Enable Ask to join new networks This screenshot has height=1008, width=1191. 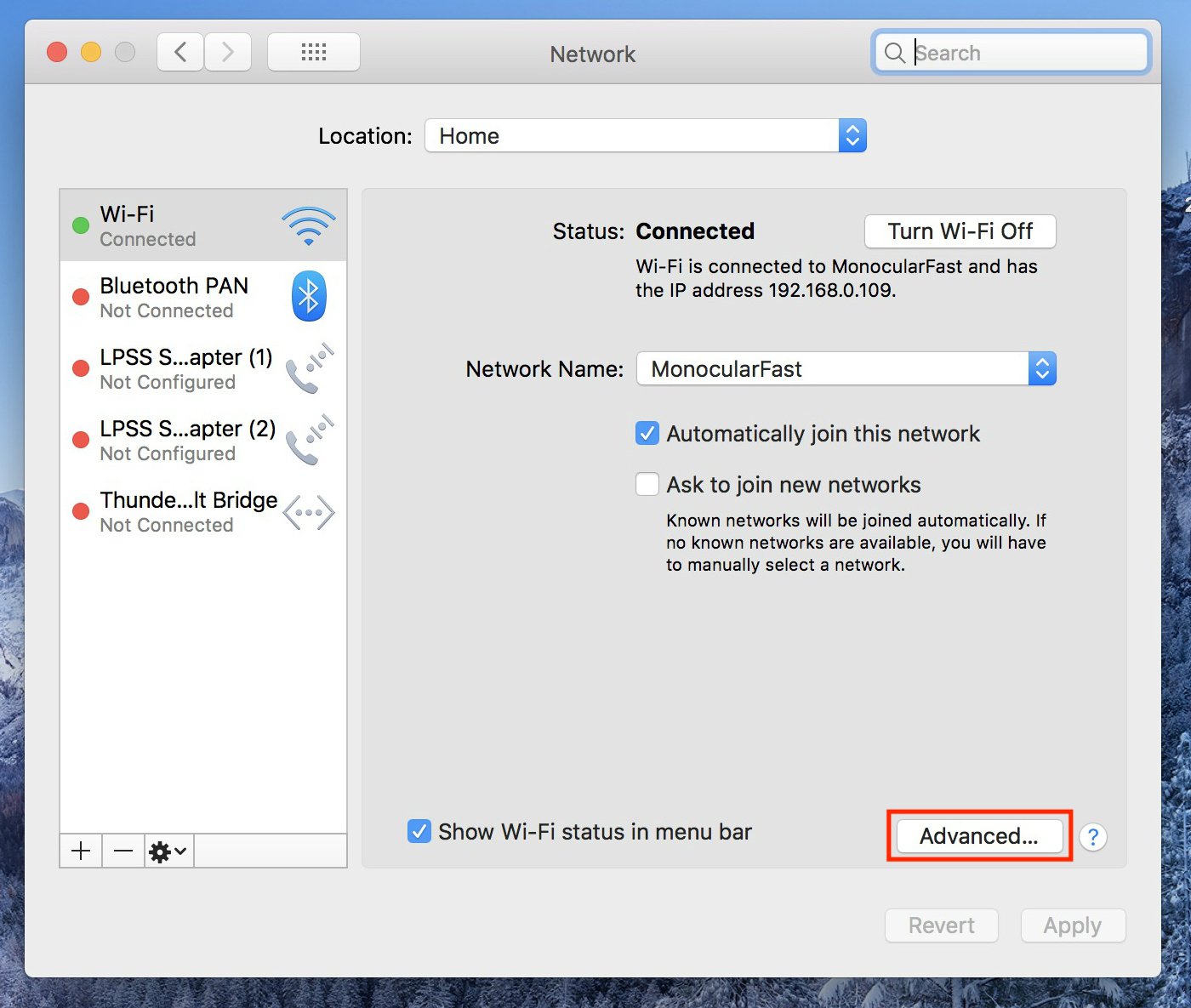pos(647,485)
